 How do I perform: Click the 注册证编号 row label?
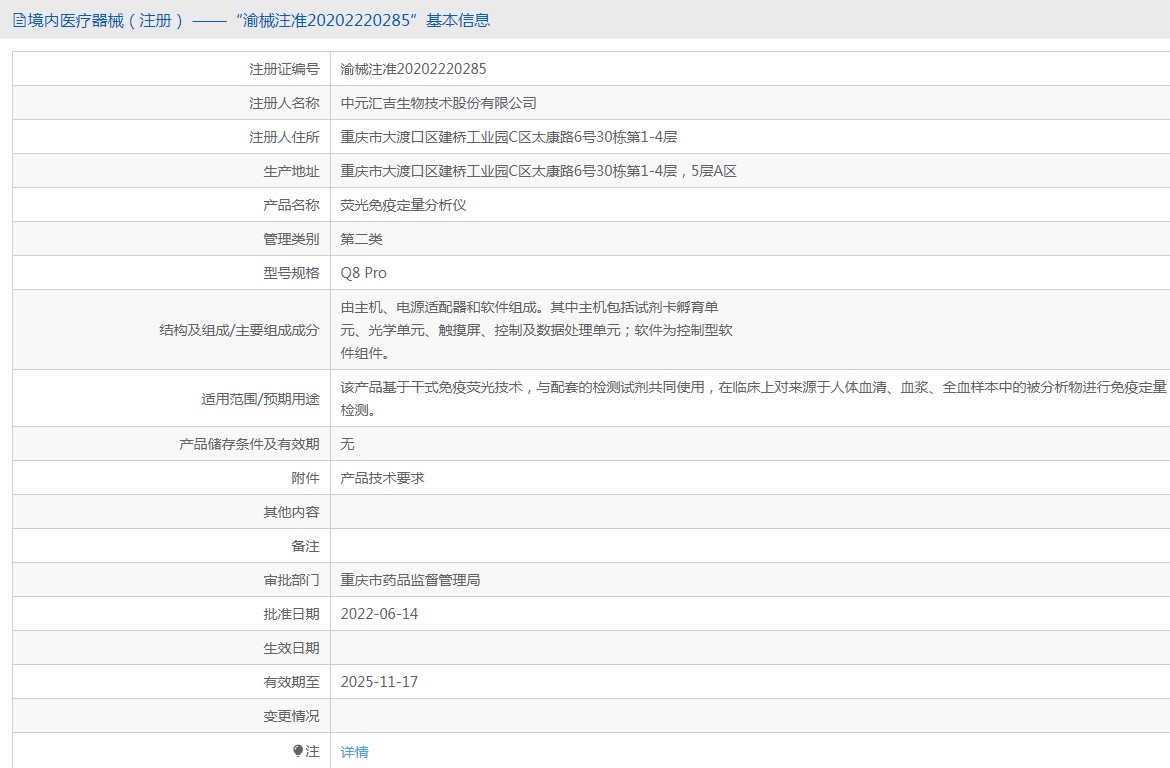[284, 69]
